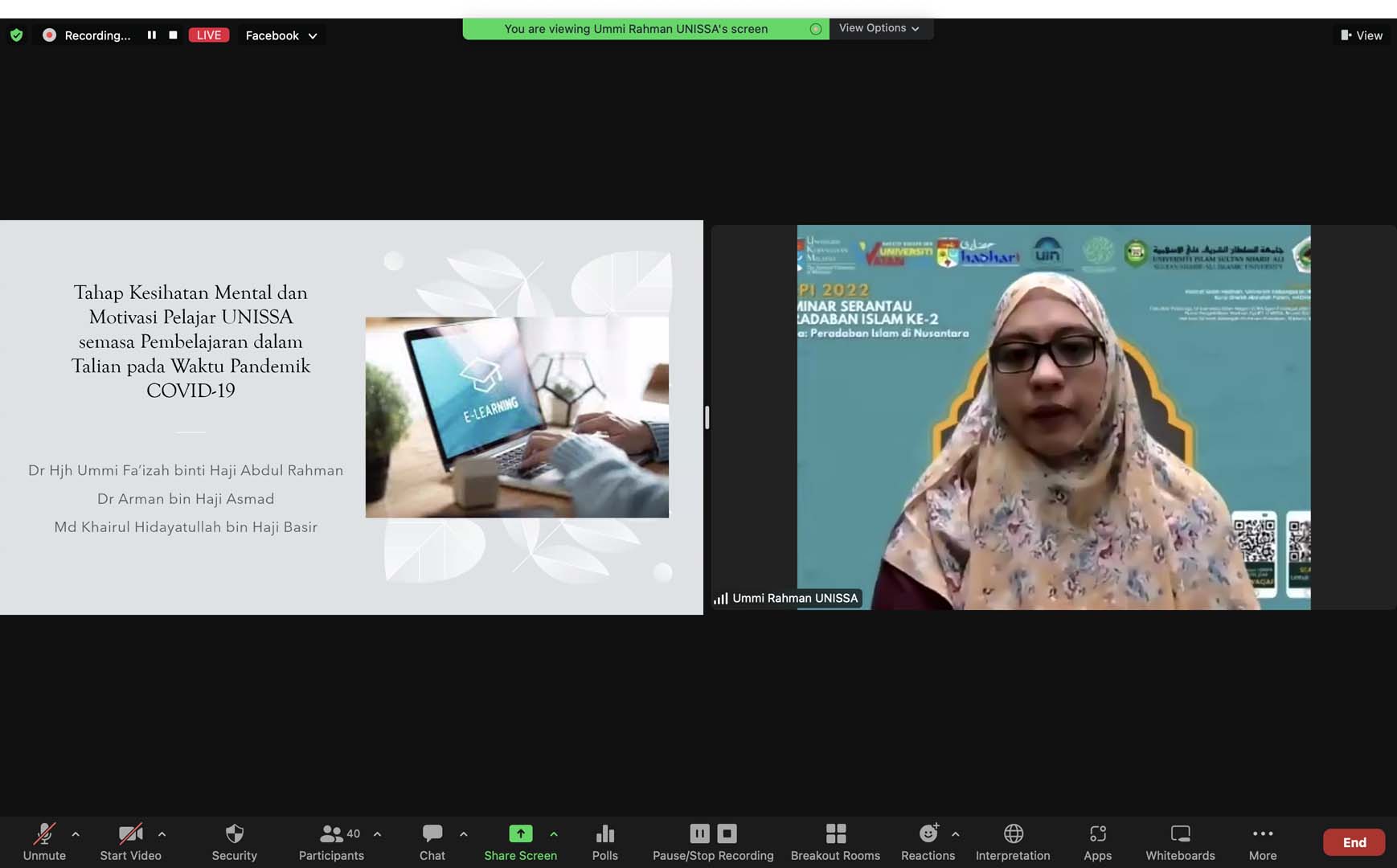The width and height of the screenshot is (1397, 868).
Task: Expand audio options arrow beside Unmute
Action: coord(76,834)
